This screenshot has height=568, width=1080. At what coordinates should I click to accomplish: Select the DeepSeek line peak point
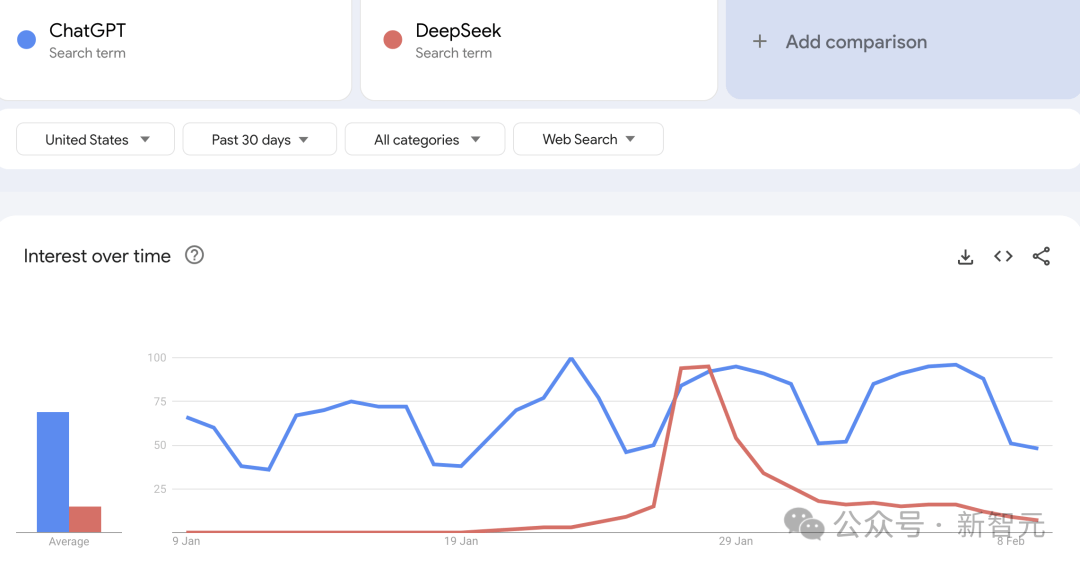click(708, 366)
